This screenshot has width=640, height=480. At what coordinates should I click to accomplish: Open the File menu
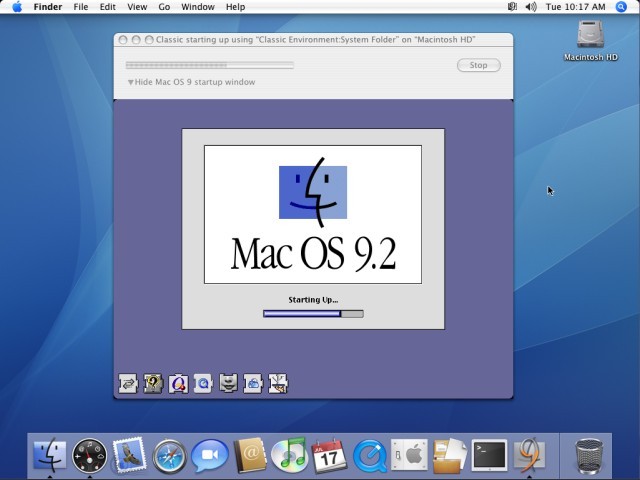coord(81,7)
